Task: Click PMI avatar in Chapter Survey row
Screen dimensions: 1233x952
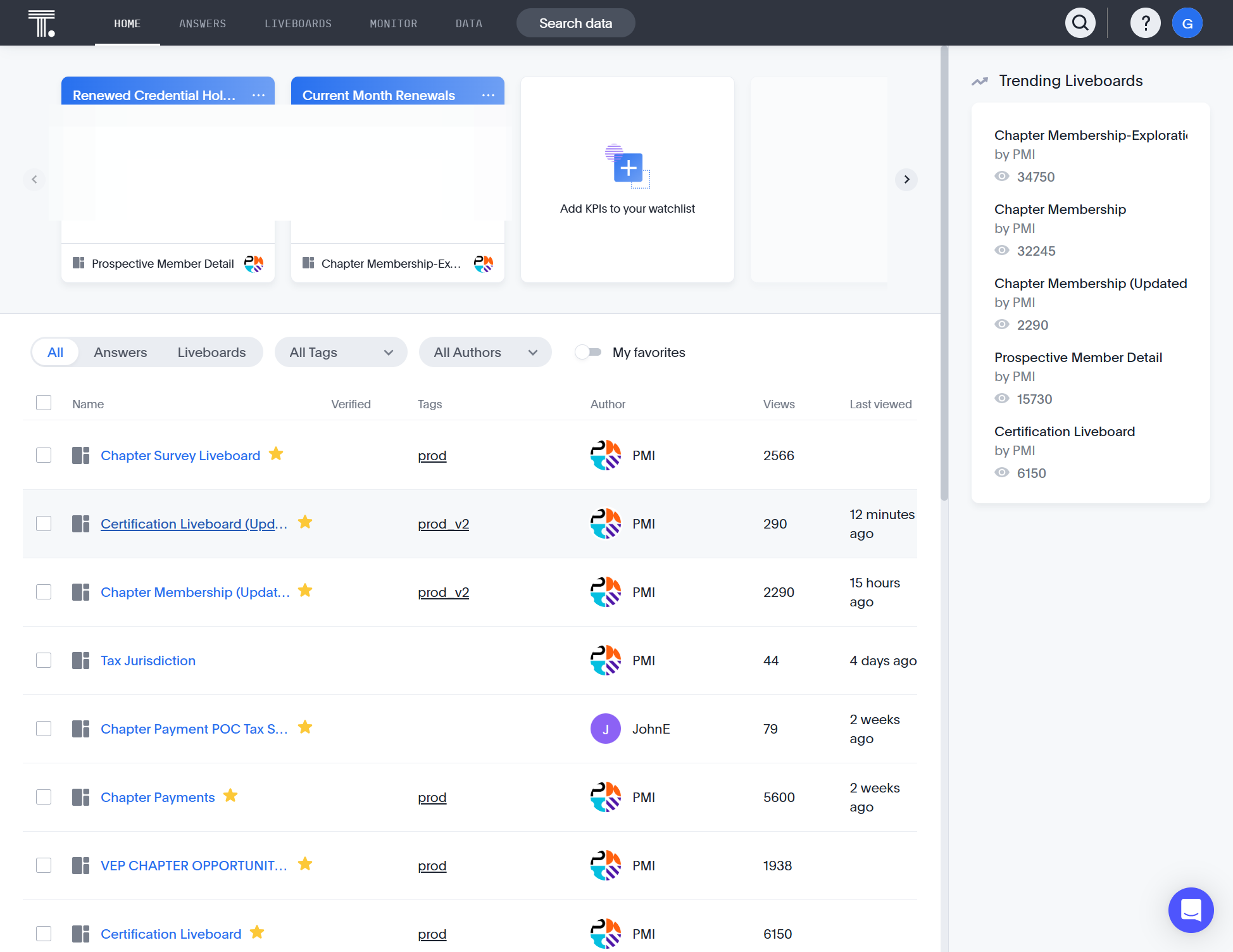Action: (606, 455)
